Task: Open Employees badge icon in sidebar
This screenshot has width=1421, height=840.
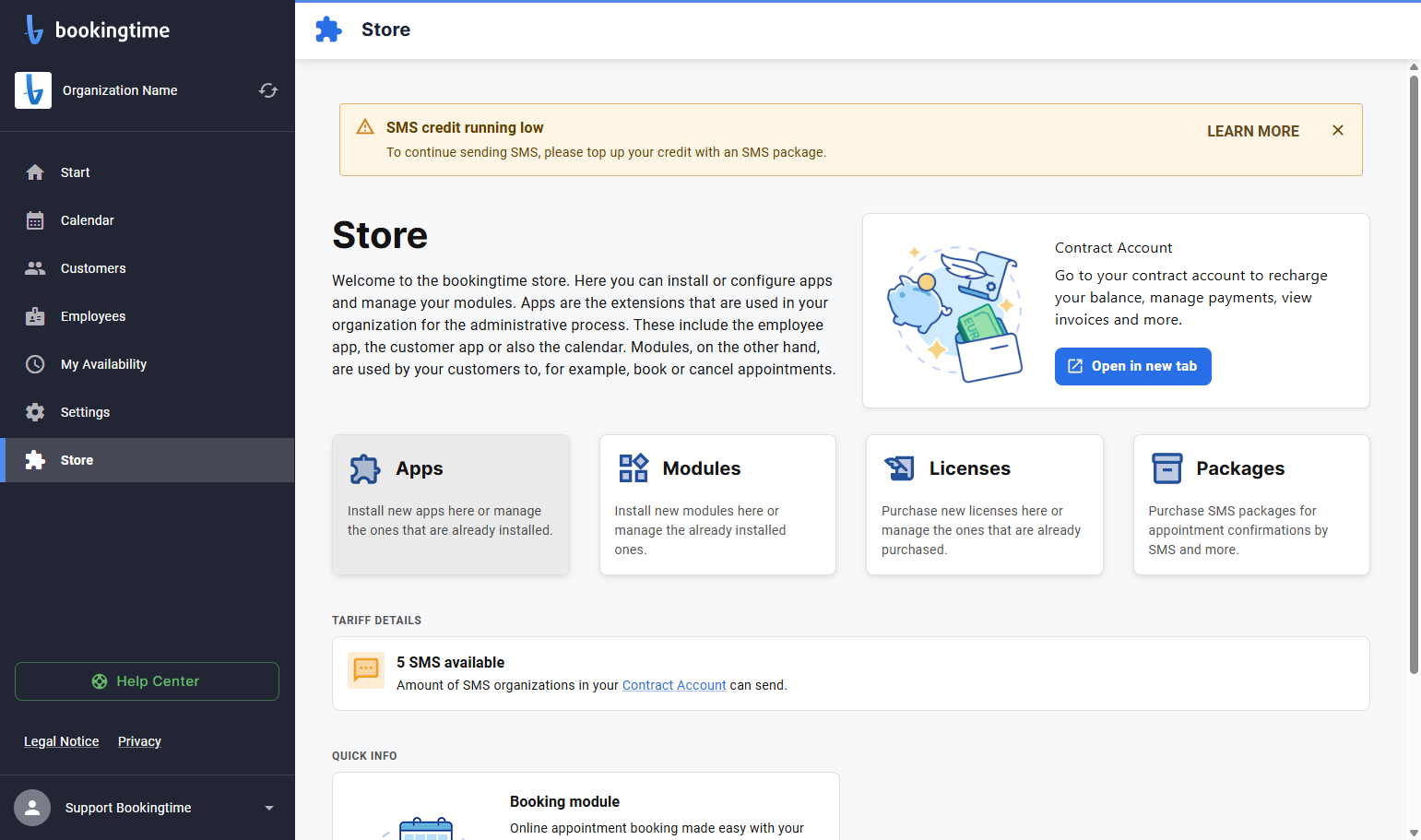Action: pyautogui.click(x=35, y=316)
